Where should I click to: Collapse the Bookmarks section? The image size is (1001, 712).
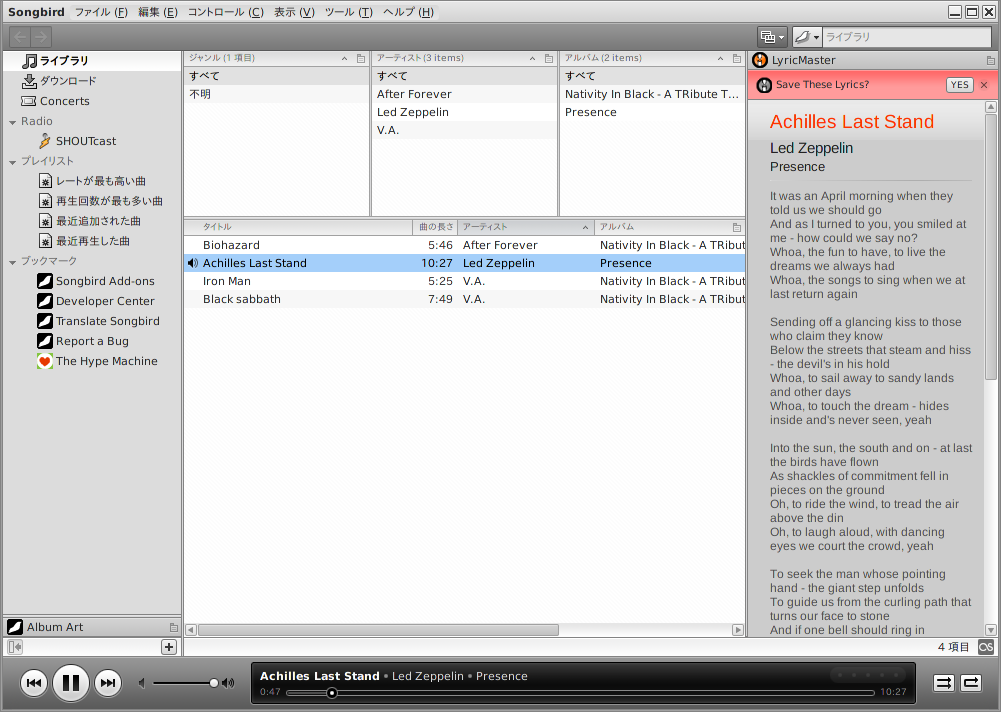pos(12,262)
